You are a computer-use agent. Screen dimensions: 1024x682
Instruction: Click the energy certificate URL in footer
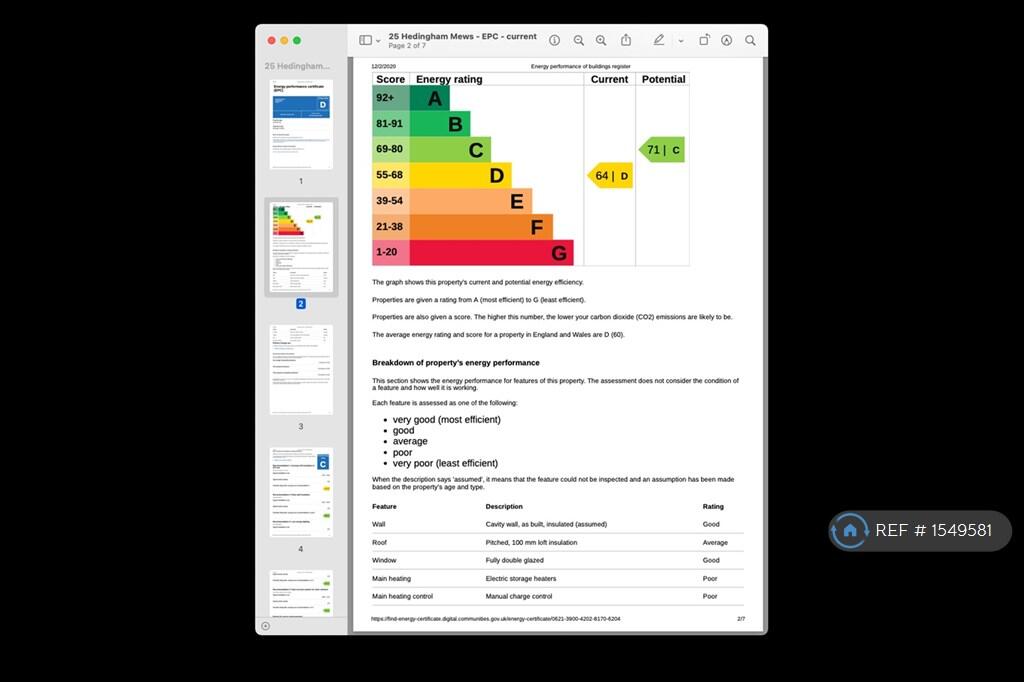tap(495, 619)
